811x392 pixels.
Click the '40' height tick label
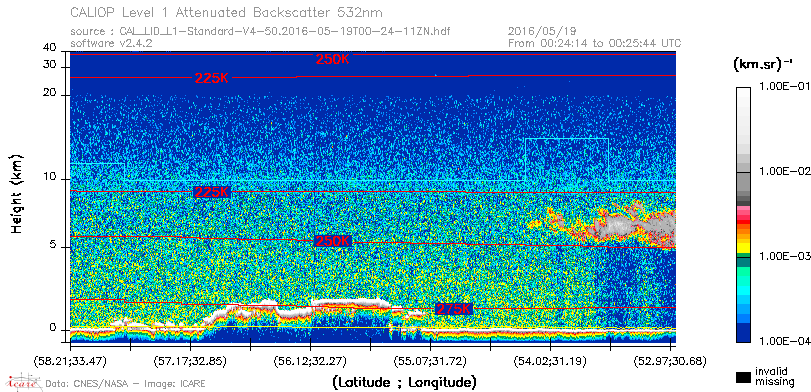pos(50,48)
